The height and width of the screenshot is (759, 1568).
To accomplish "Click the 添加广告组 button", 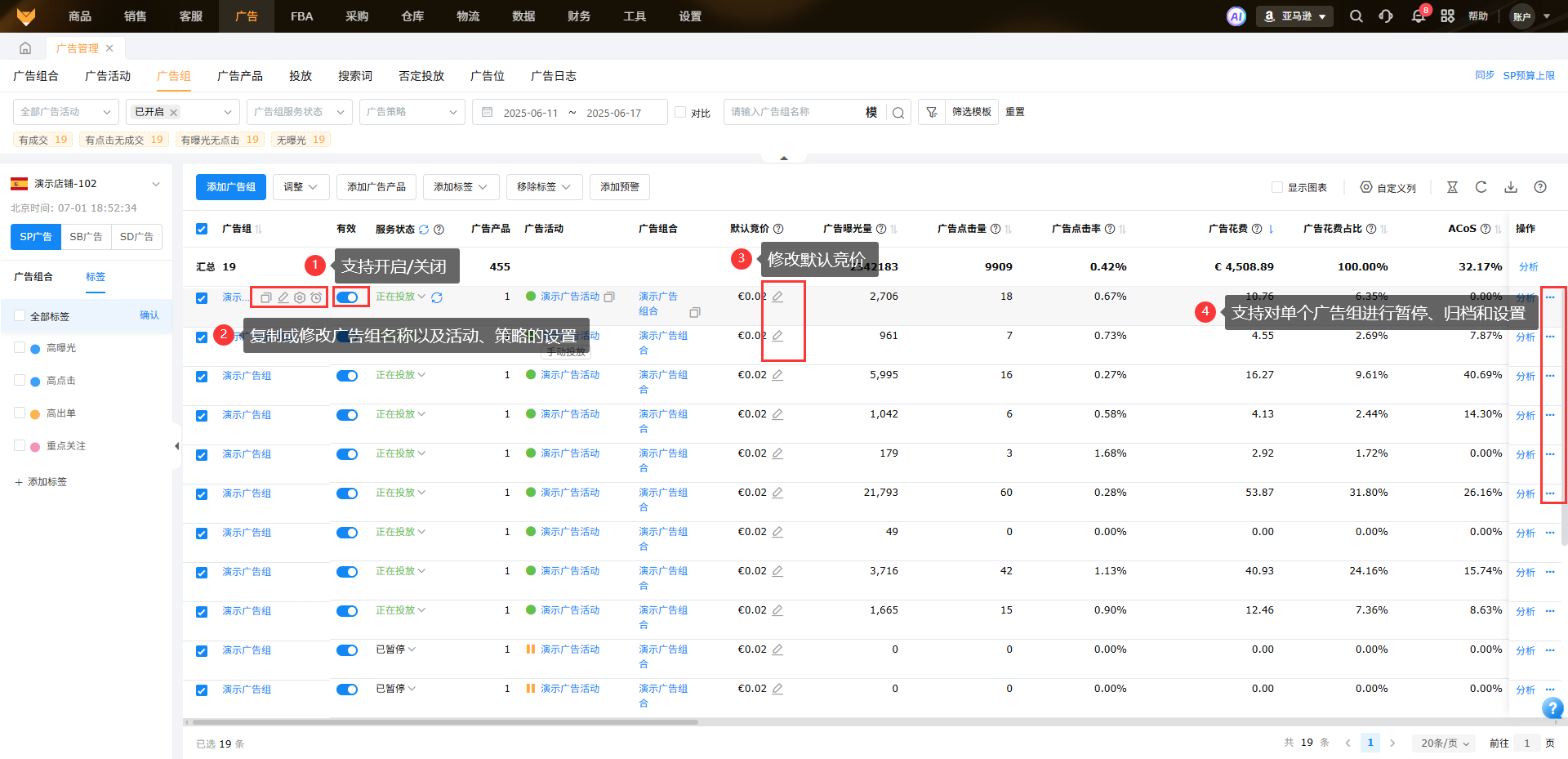I will [x=231, y=187].
